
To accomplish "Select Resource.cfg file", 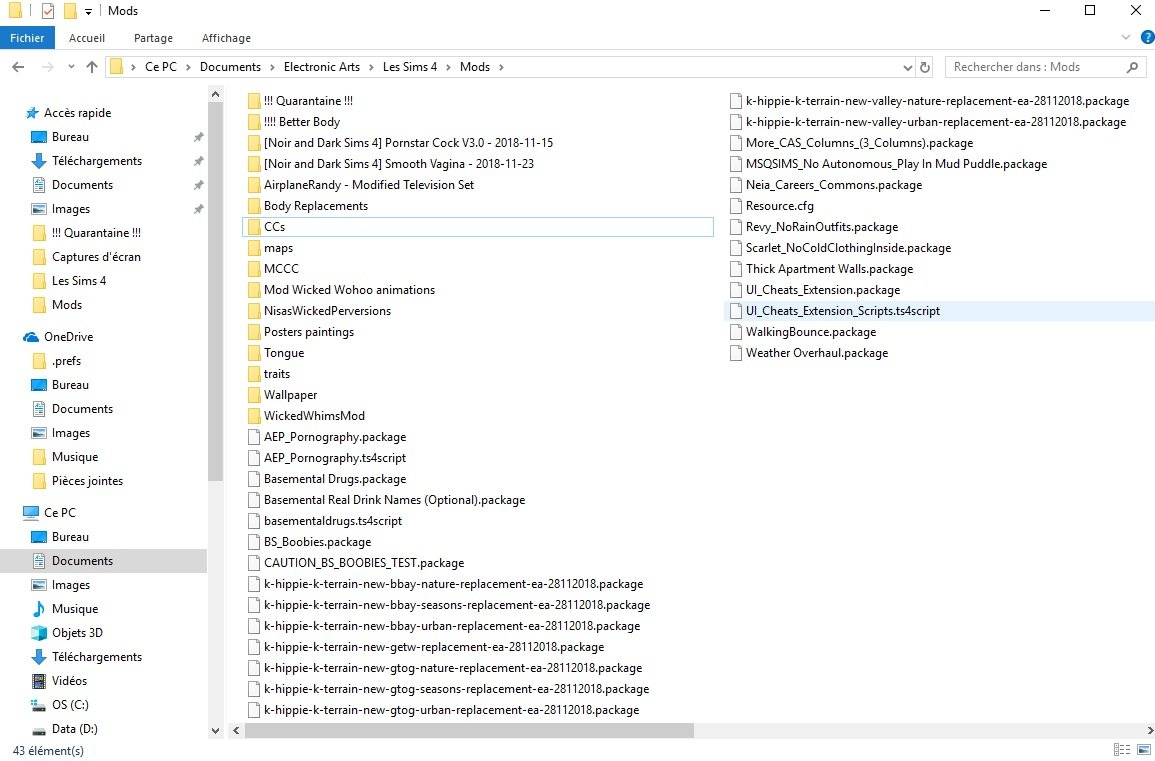I will pos(779,206).
